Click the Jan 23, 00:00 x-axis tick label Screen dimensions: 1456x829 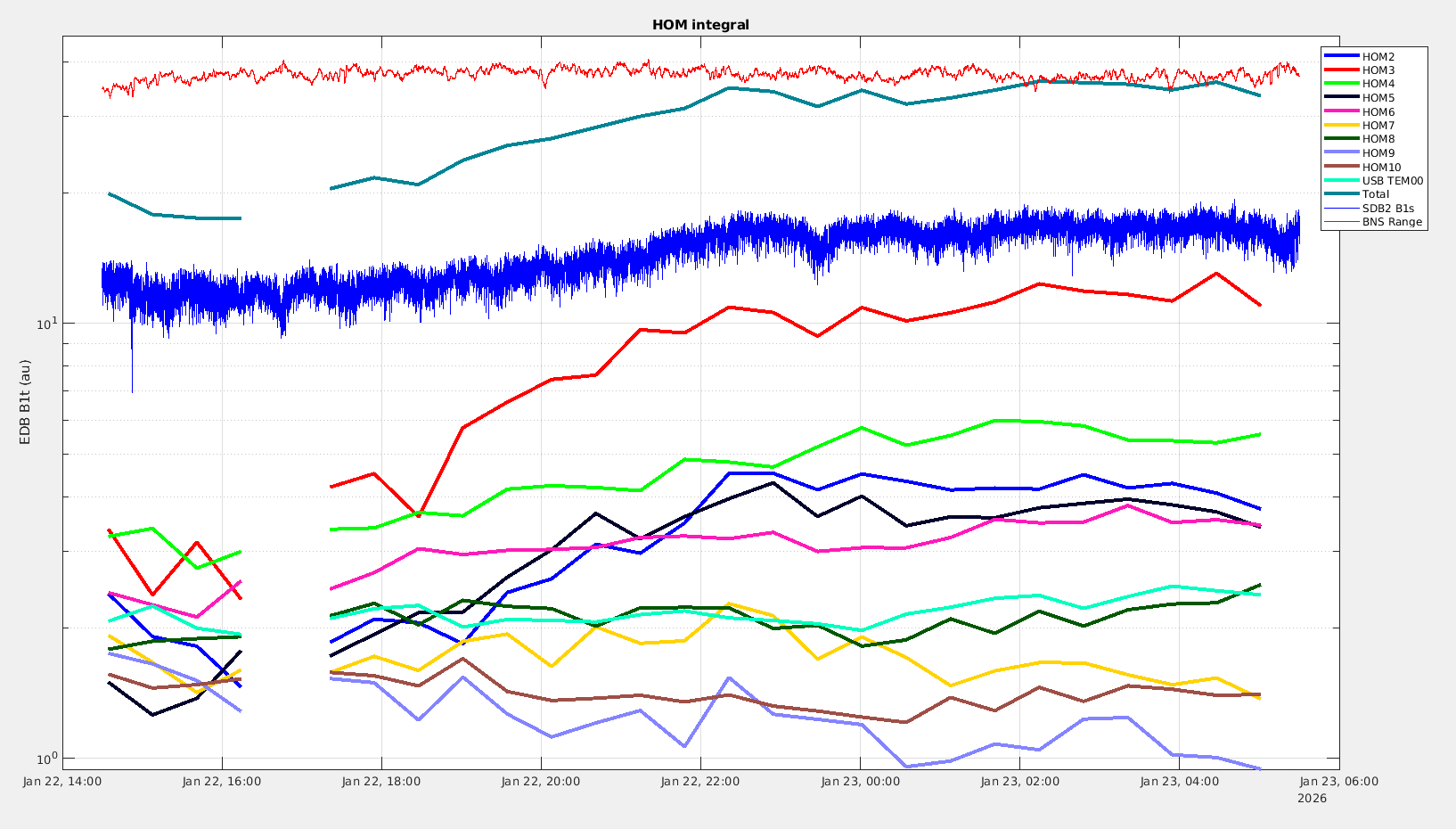[860, 782]
